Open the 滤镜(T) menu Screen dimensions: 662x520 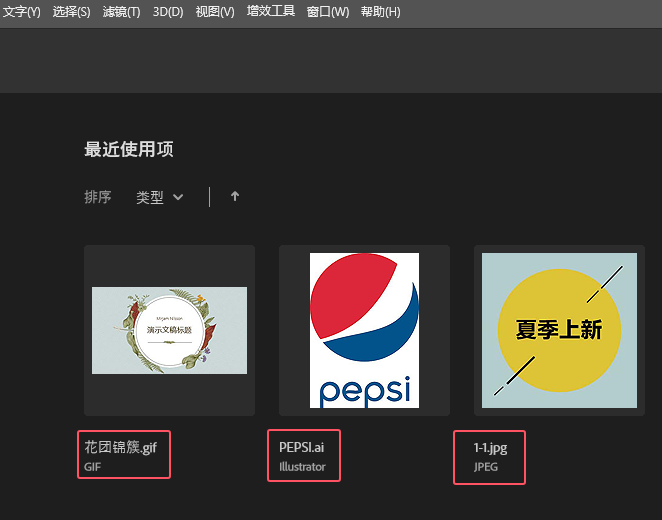pos(121,11)
